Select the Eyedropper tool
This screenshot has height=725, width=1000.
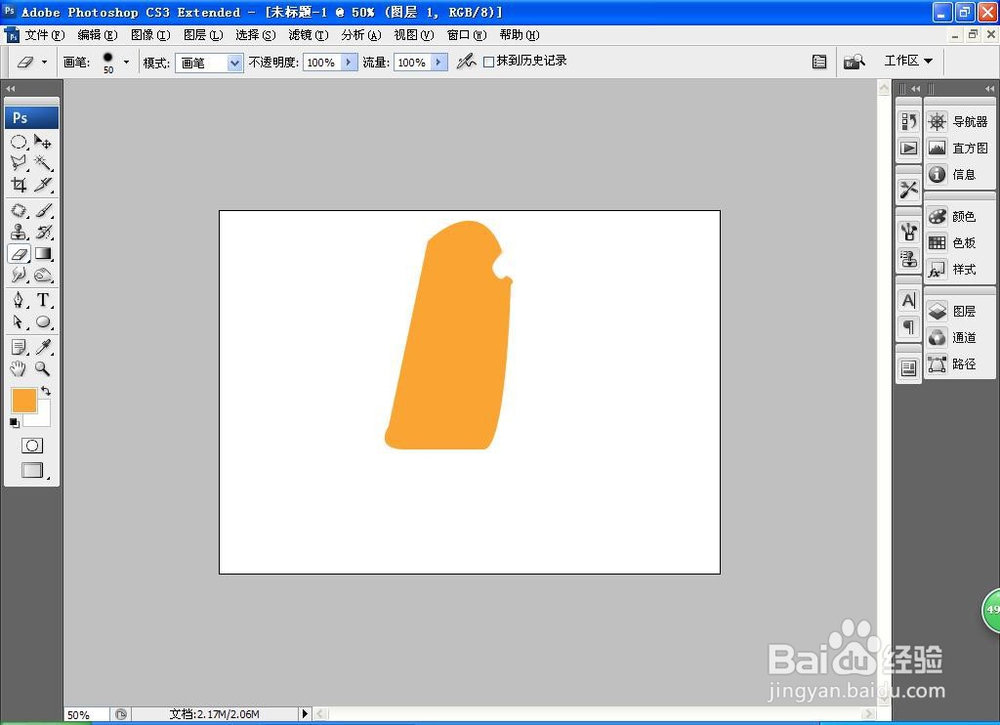[x=43, y=347]
